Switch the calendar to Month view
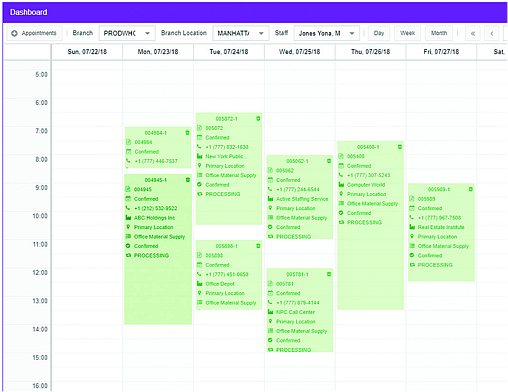 [439, 33]
